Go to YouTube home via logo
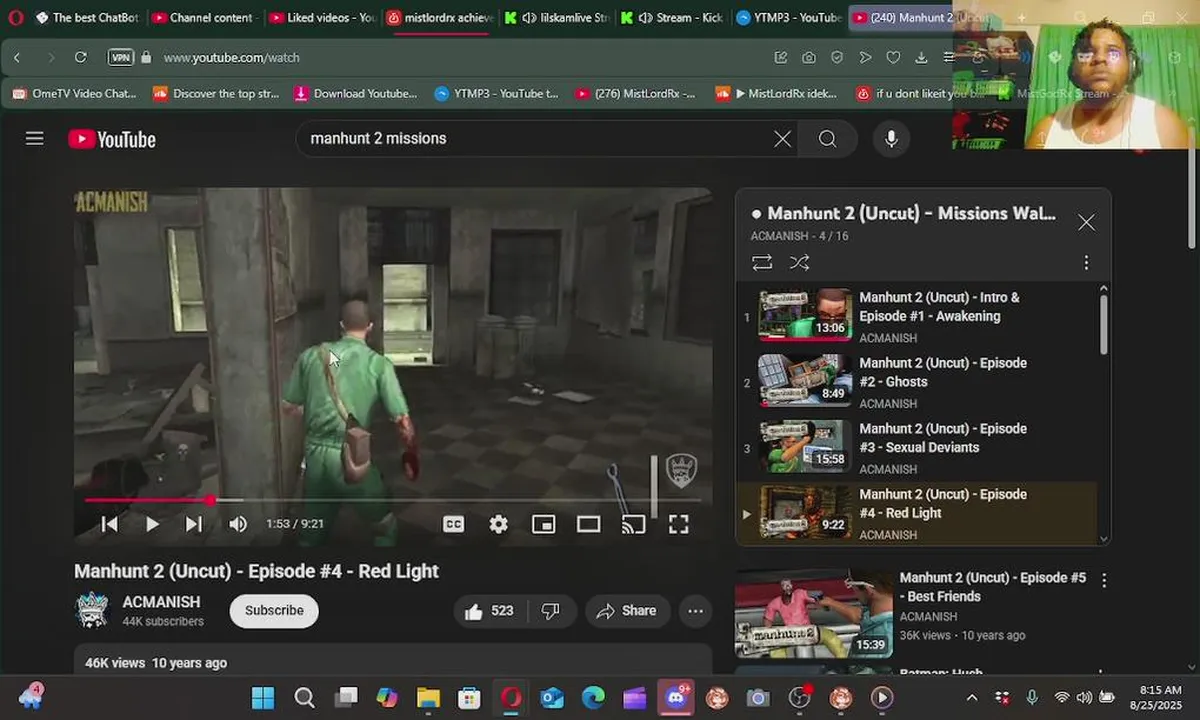The width and height of the screenshot is (1200, 720). point(112,139)
